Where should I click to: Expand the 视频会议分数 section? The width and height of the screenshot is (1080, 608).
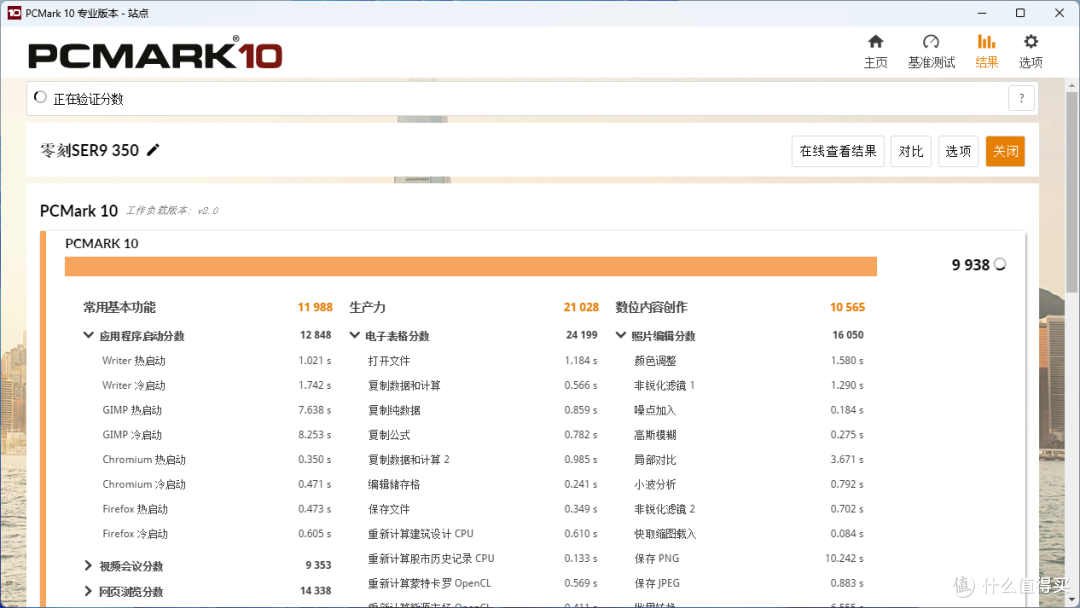[x=88, y=565]
